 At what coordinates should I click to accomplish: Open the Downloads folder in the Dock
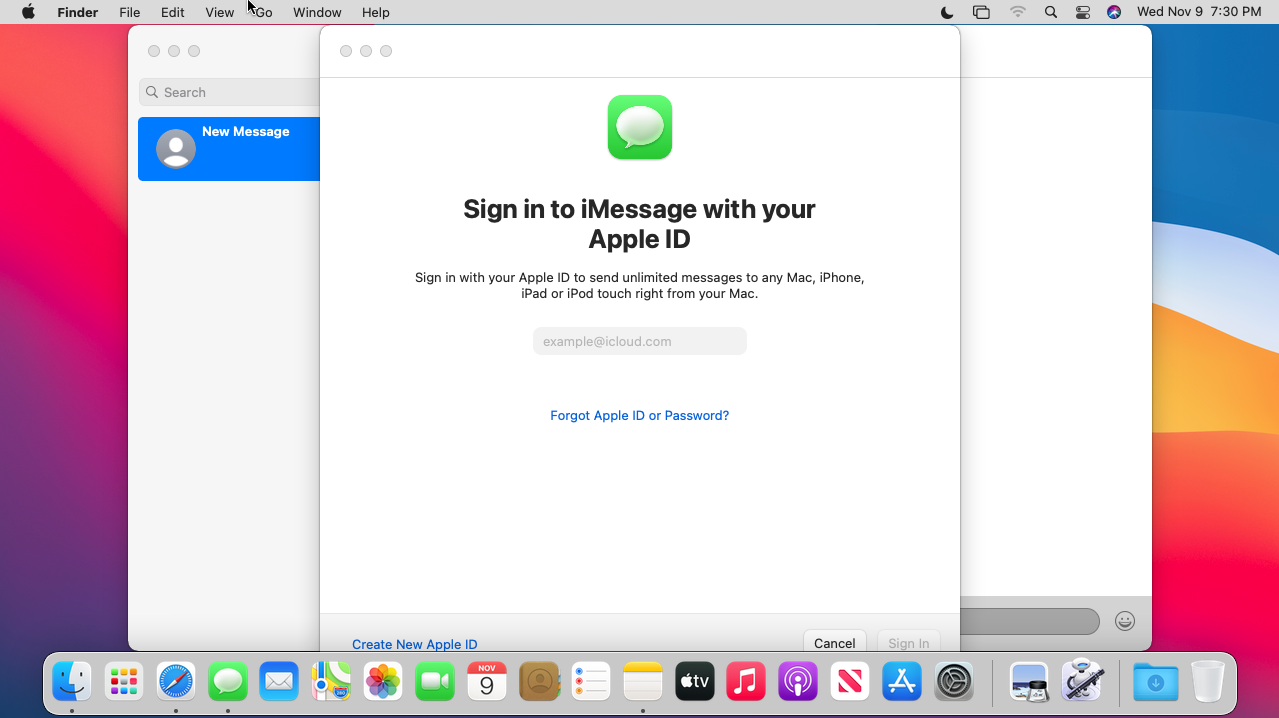pos(1156,682)
